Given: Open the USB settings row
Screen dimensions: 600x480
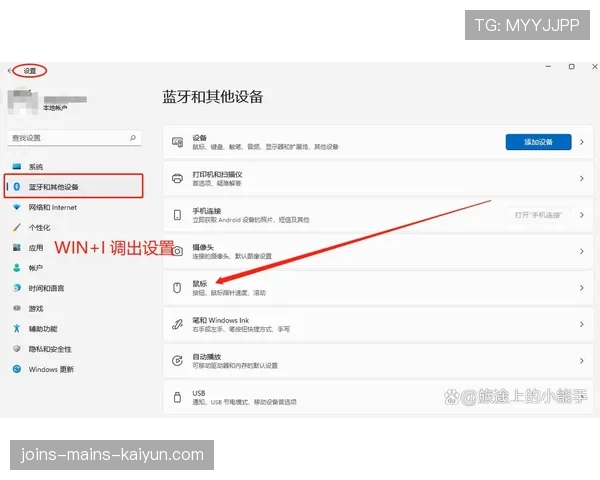Looking at the screenshot, I should pyautogui.click(x=378, y=397).
